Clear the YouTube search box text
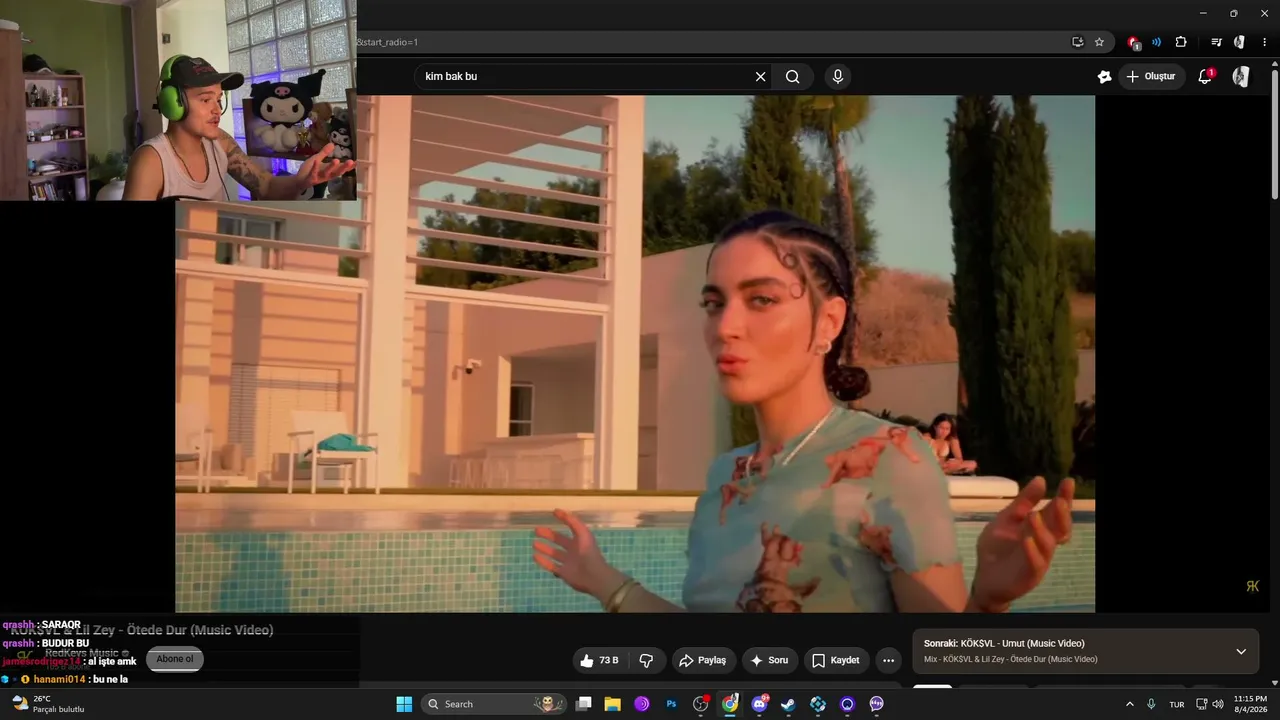1280x720 pixels. (760, 76)
